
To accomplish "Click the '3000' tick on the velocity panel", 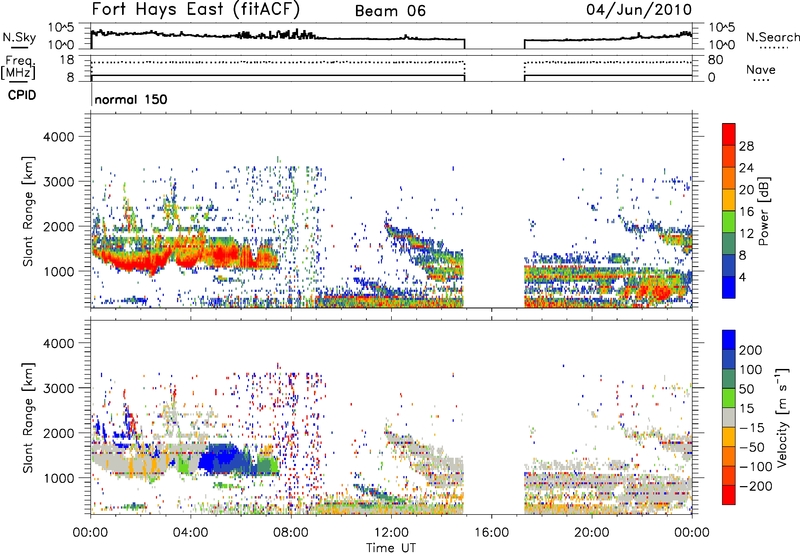I will click(x=59, y=388).
